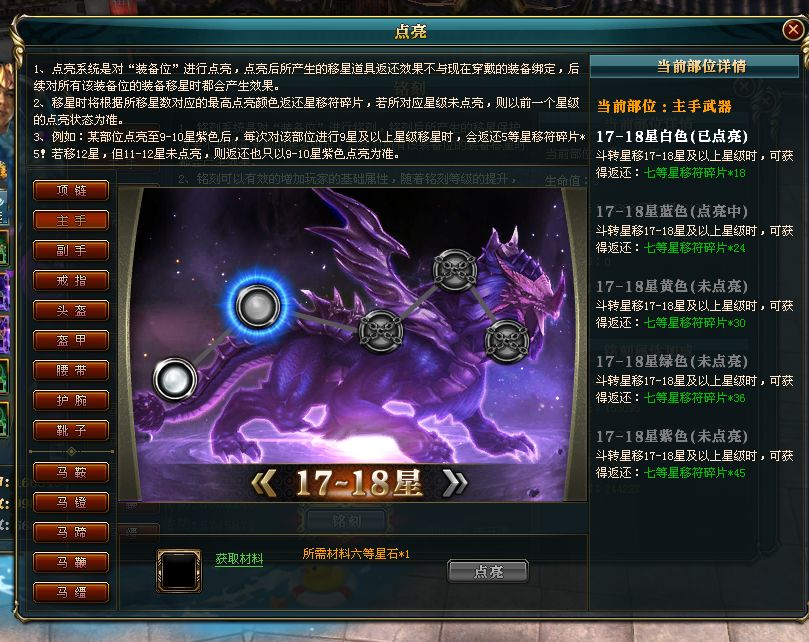Select the 腰带 equipment slot
Image resolution: width=809 pixels, height=642 pixels.
coord(71,370)
